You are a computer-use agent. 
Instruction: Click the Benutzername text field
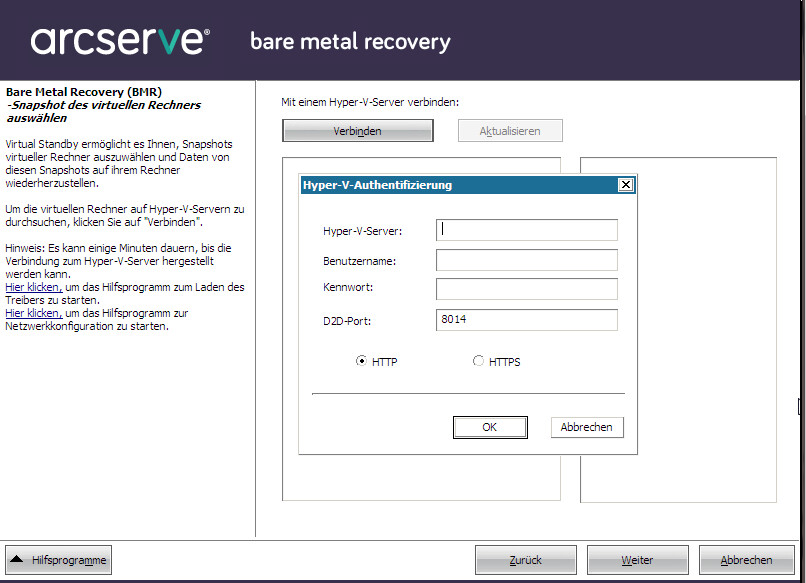coord(526,259)
